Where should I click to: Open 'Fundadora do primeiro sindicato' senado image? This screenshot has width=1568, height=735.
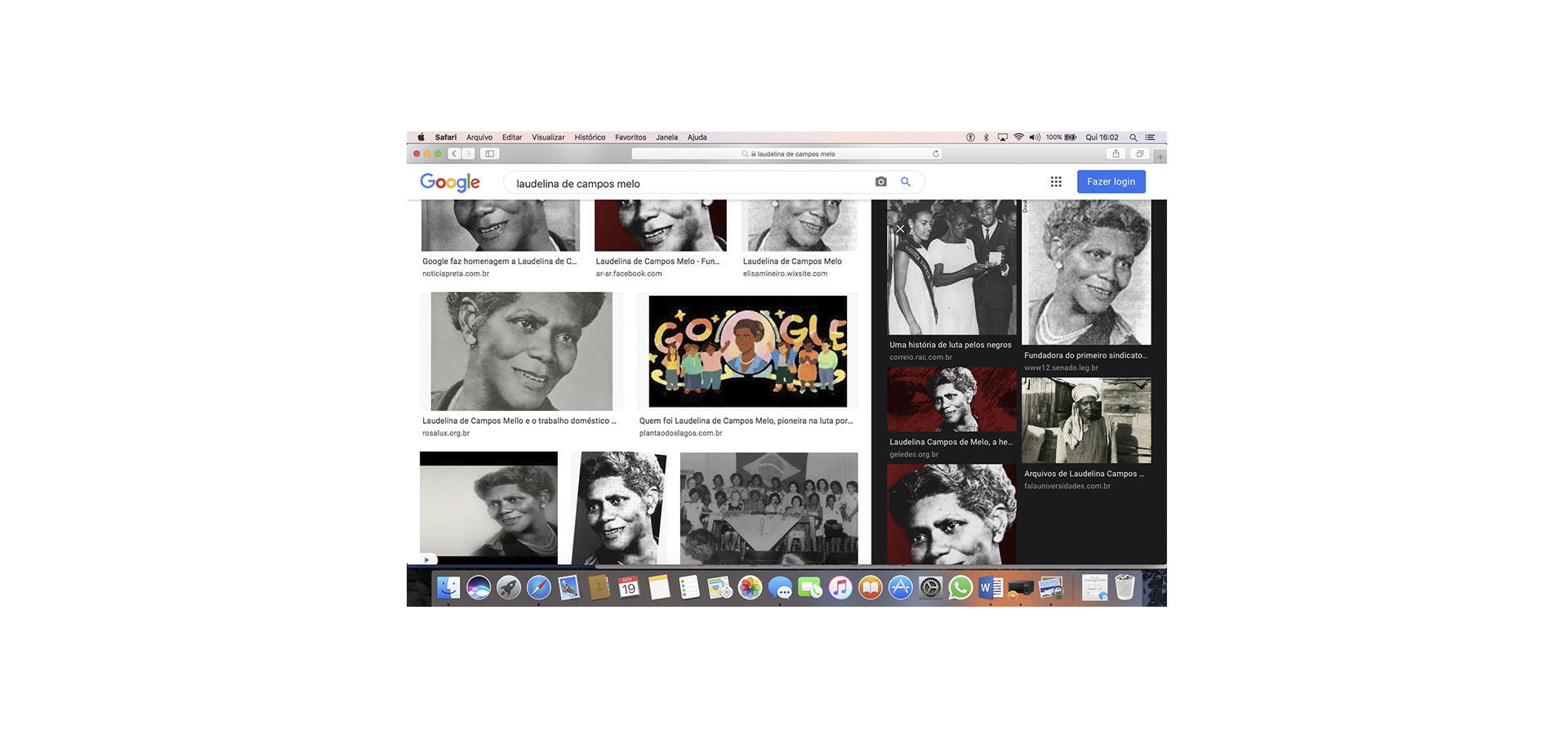tap(1086, 272)
